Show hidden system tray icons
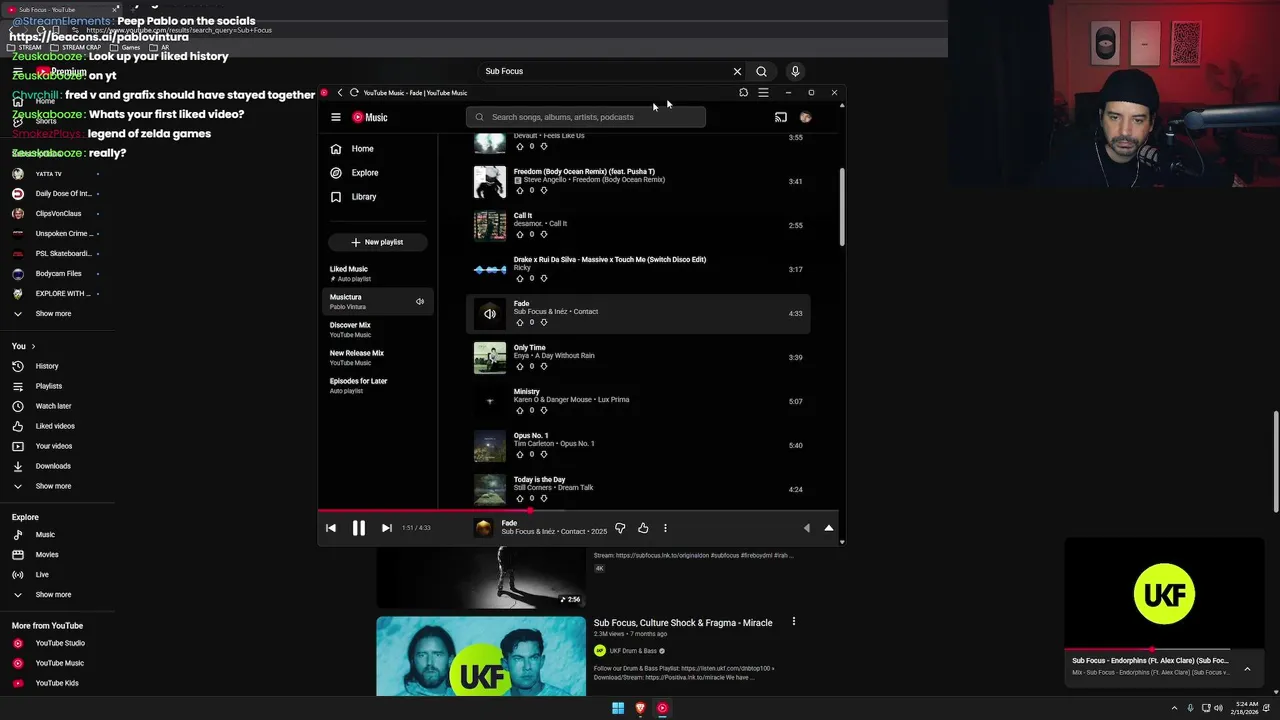The image size is (1280, 720). [x=1174, y=708]
